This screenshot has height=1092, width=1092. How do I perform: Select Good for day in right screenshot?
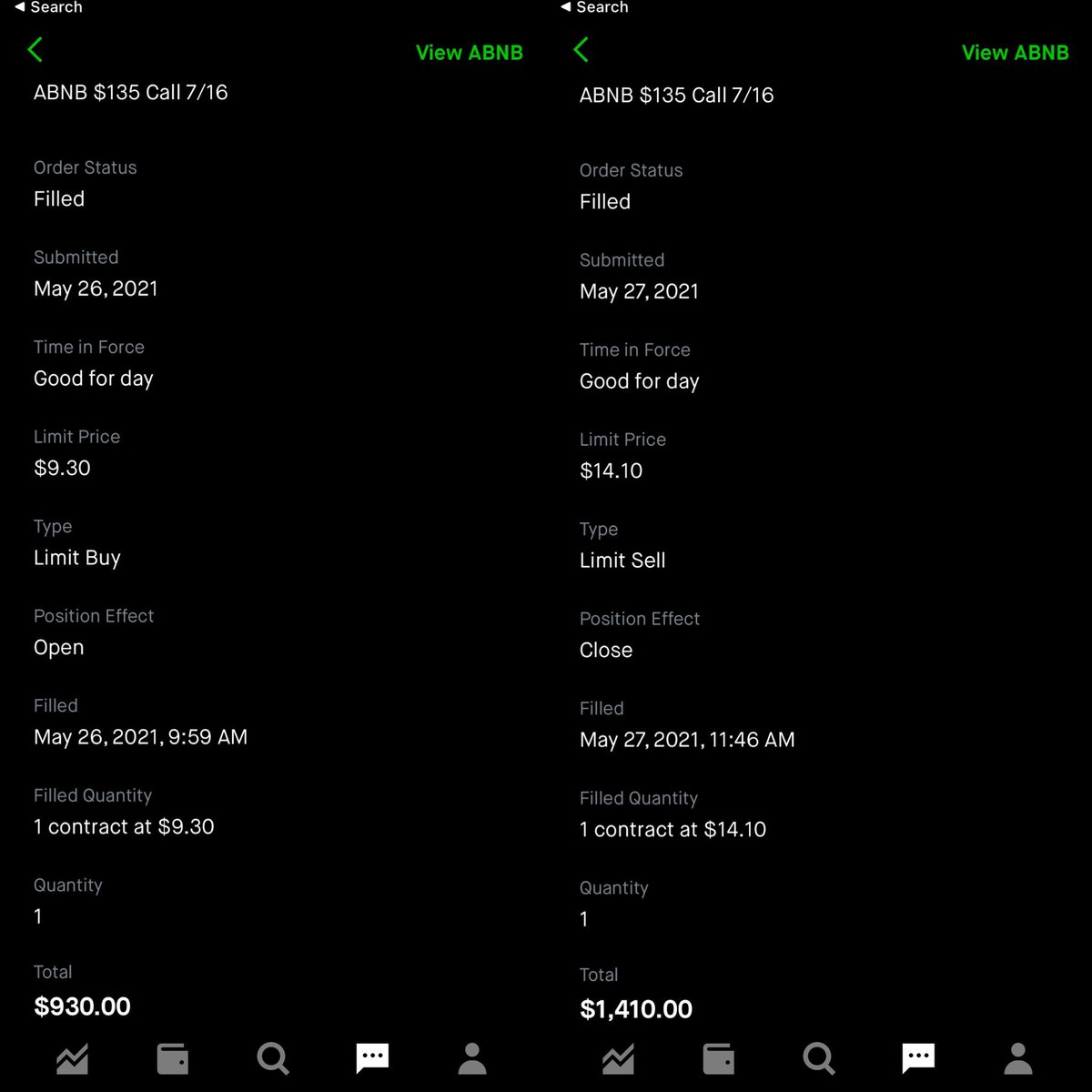(x=640, y=381)
